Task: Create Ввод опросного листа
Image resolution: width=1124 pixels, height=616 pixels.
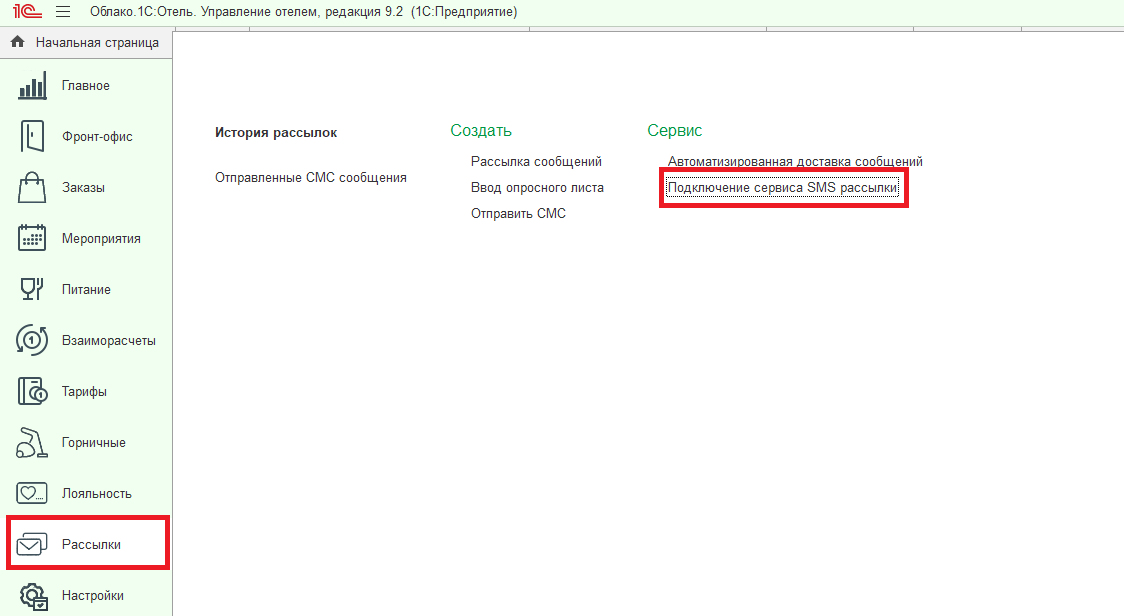Action: (537, 187)
